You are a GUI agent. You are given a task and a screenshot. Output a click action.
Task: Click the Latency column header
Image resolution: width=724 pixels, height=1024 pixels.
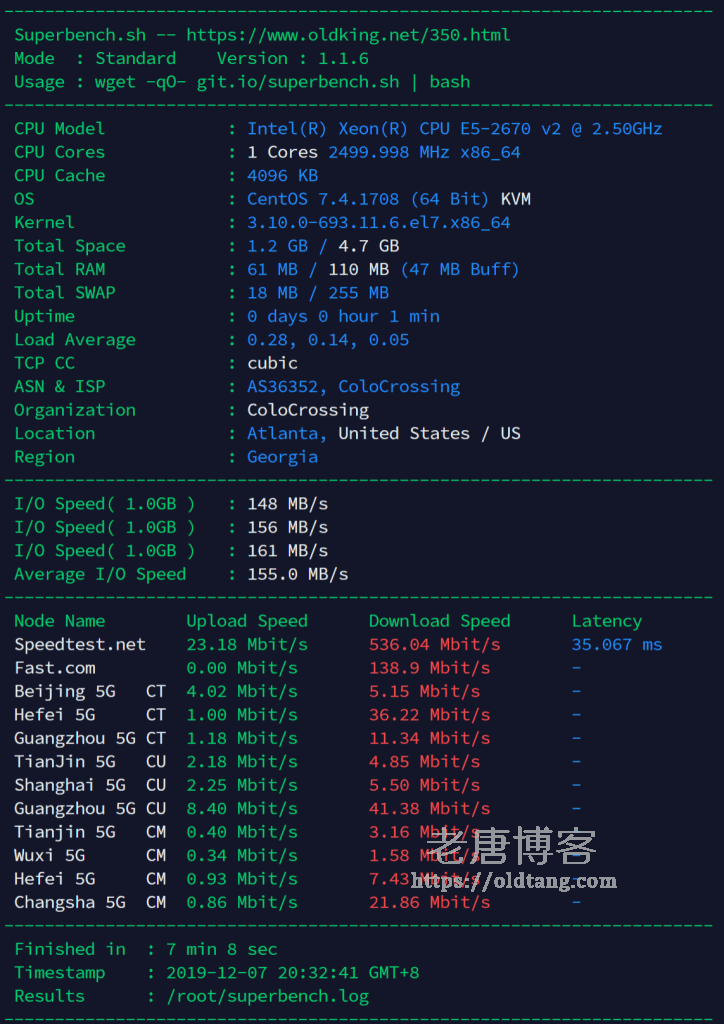click(606, 622)
